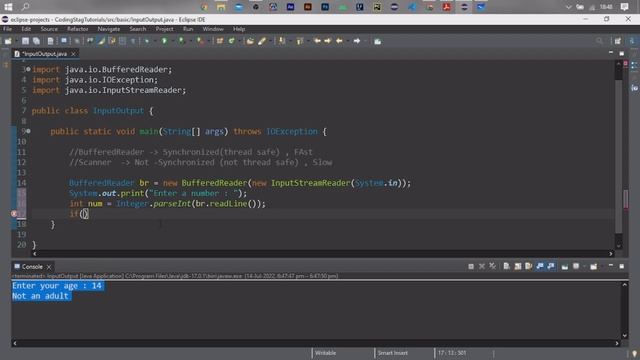Toggle Show Console on Standard Out change
Image resolution: width=640 pixels, height=360 pixels.
(540, 266)
